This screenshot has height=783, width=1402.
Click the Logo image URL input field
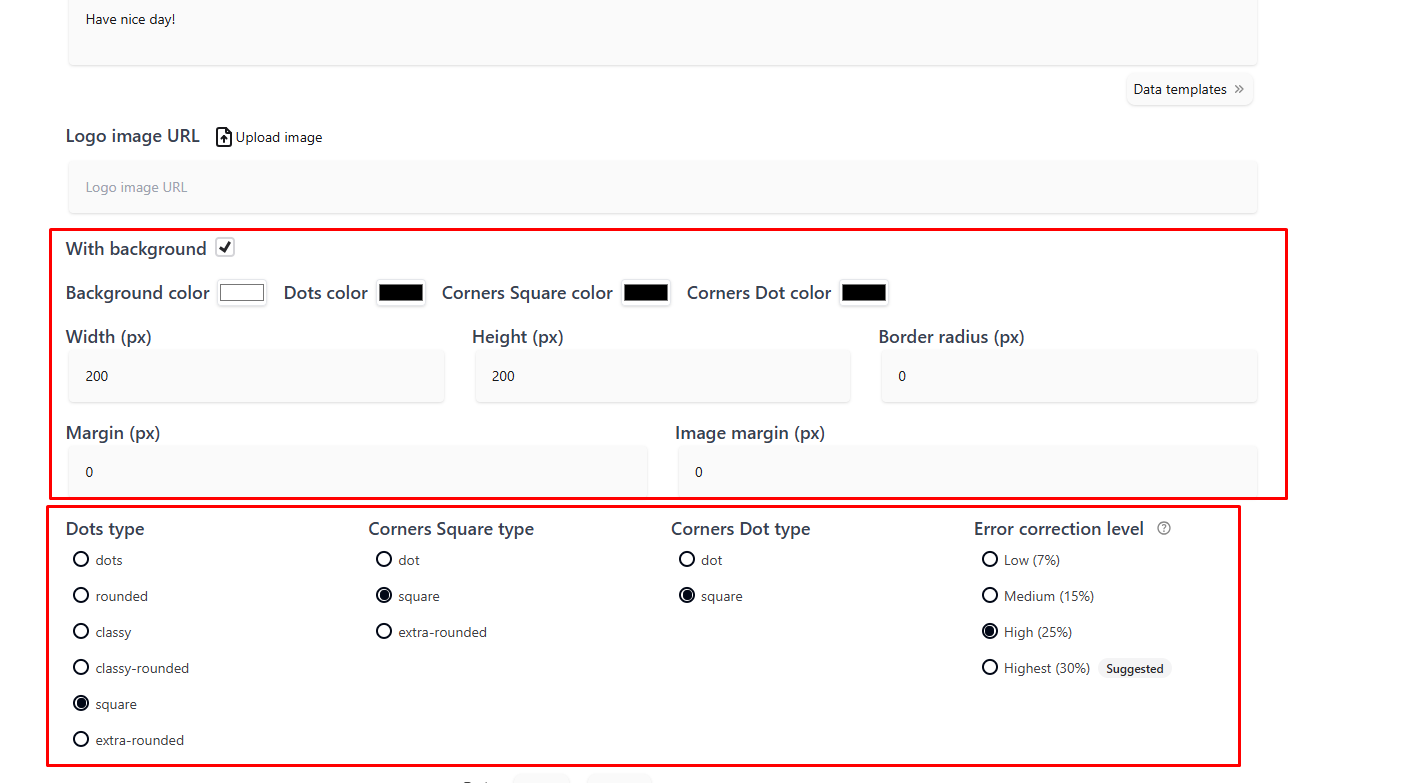click(x=662, y=186)
